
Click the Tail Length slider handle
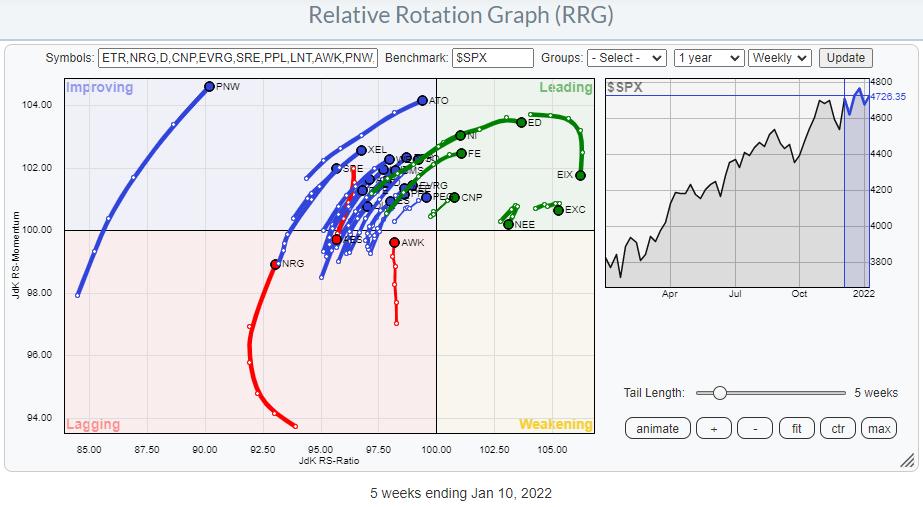coord(718,393)
